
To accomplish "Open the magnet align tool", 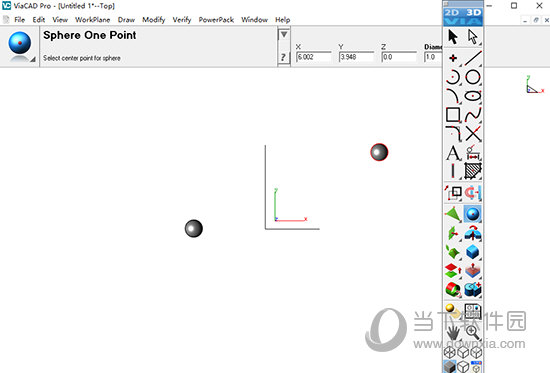I will point(473,193).
